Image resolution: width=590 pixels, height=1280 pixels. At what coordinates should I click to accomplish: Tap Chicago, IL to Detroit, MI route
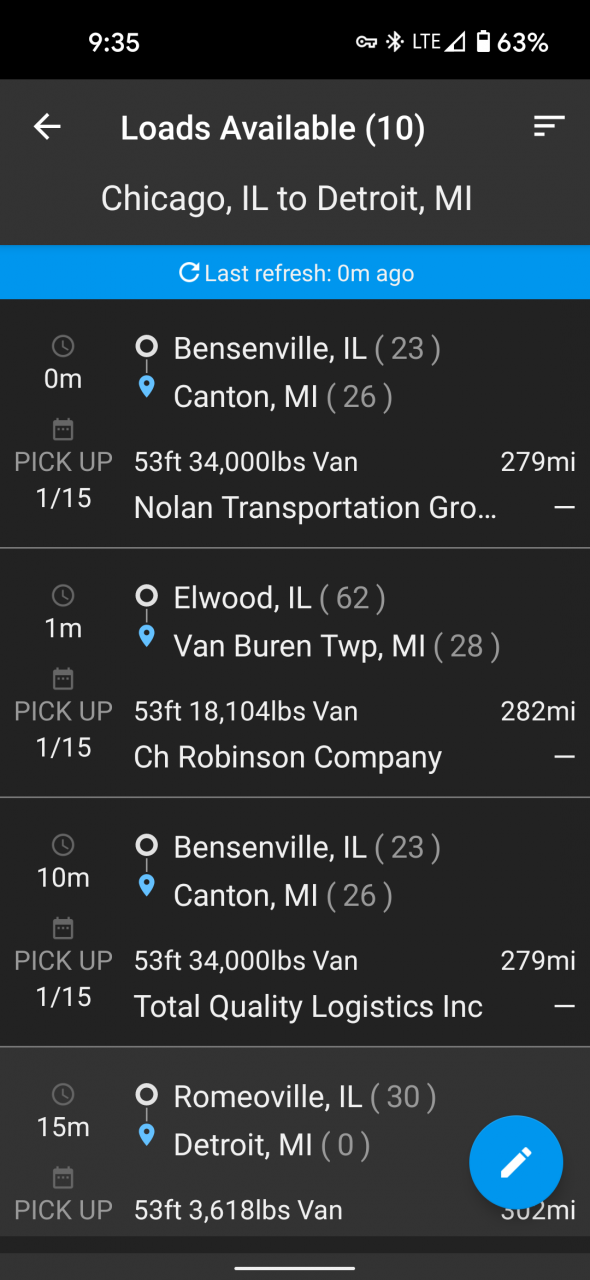pyautogui.click(x=287, y=198)
